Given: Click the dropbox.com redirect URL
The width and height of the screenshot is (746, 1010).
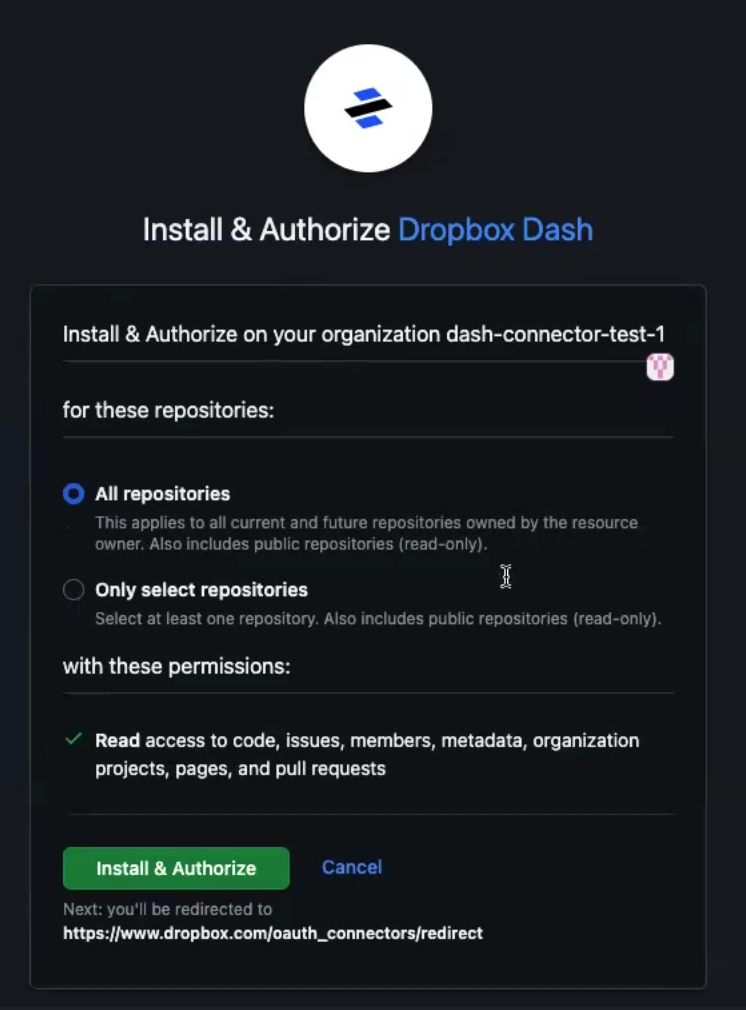Looking at the screenshot, I should point(273,933).
